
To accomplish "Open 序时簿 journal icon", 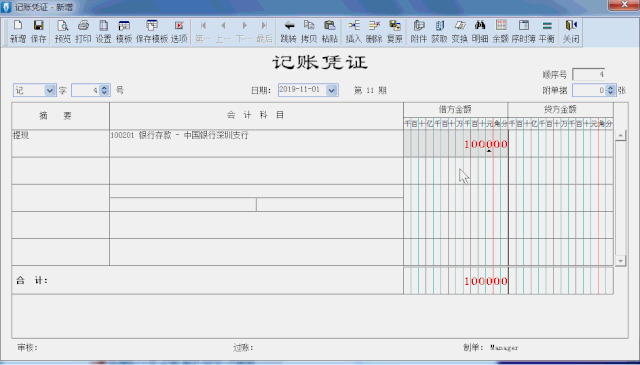I will 523,32.
